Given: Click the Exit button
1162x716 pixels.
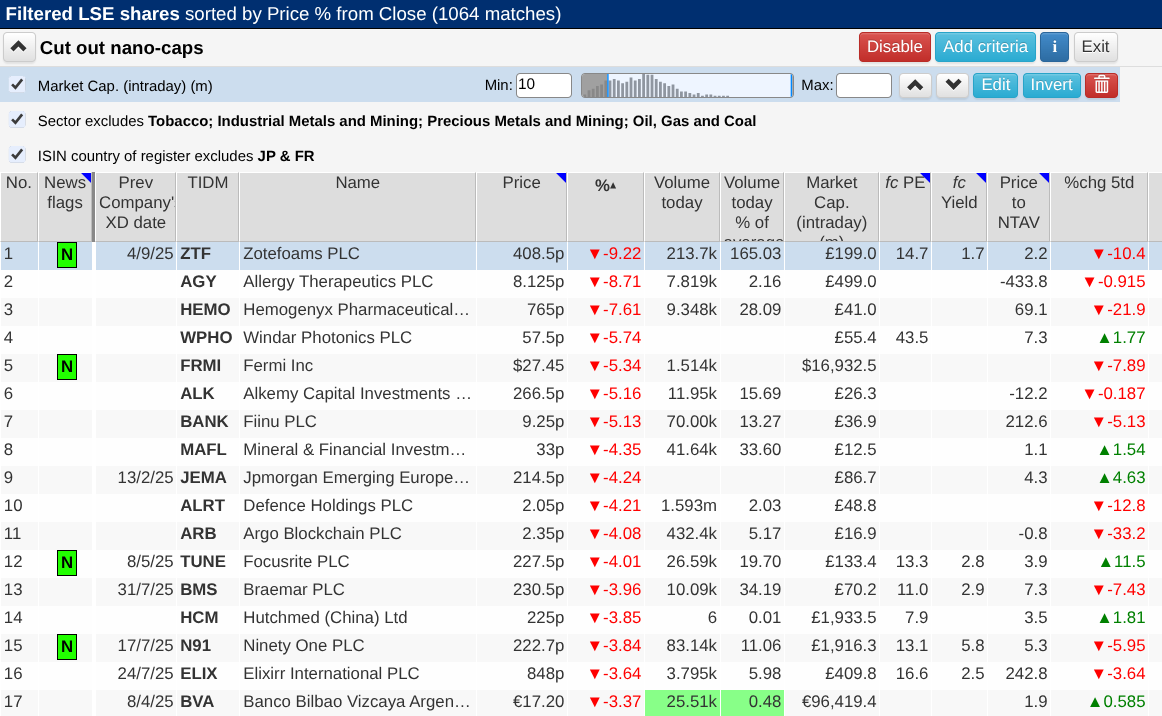Looking at the screenshot, I should click(x=1095, y=47).
